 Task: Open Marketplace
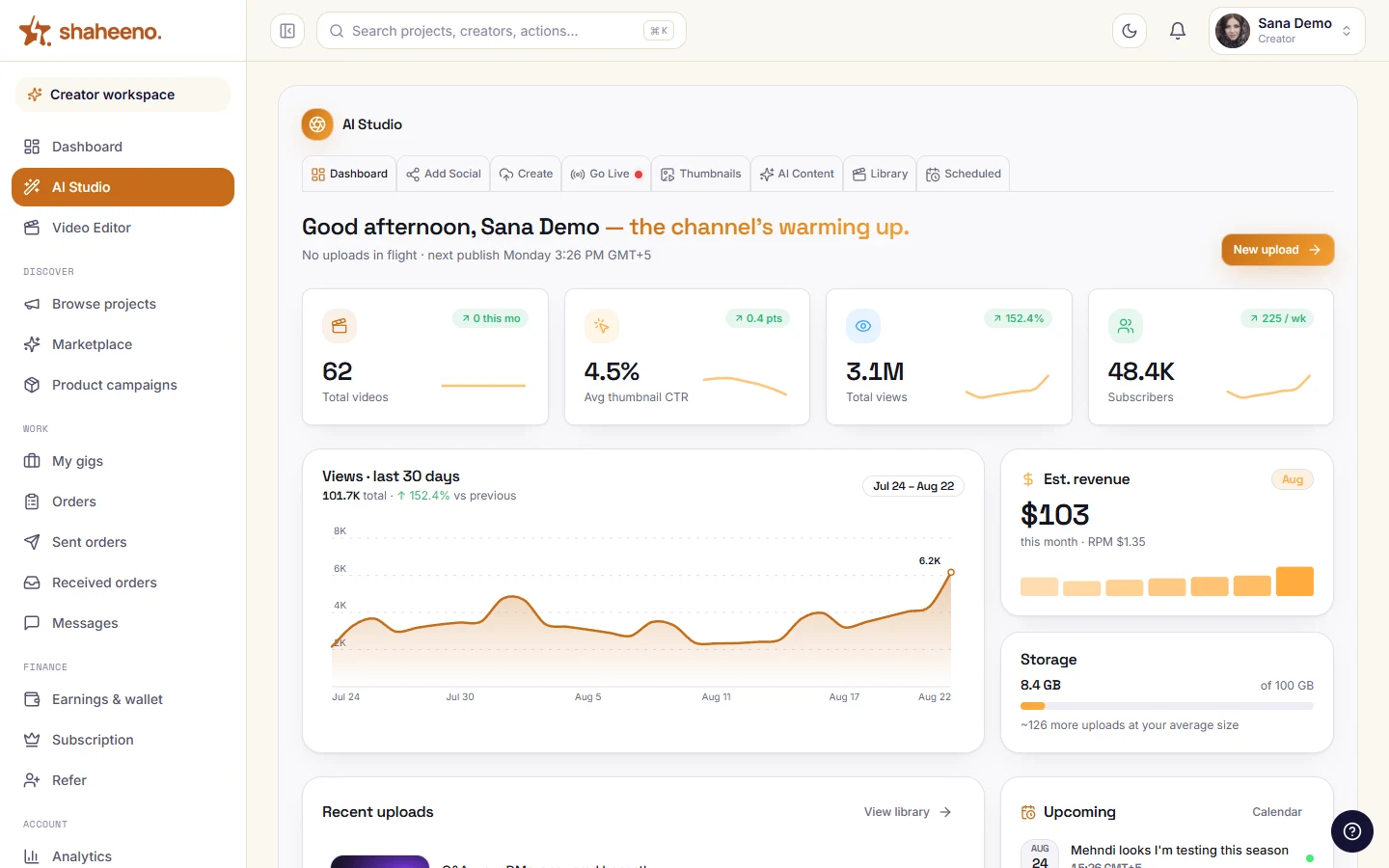coord(123,344)
